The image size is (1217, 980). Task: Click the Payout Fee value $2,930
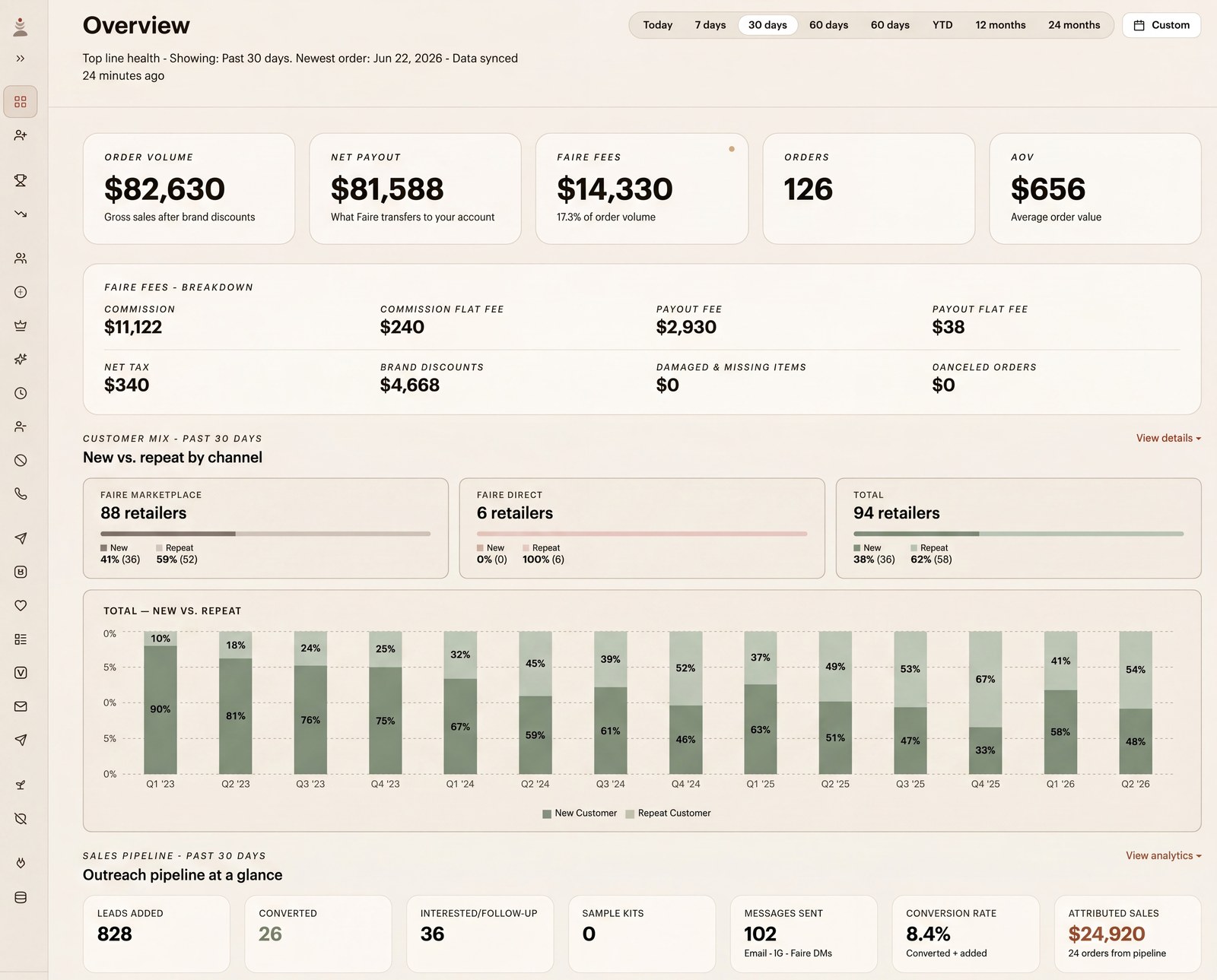[x=686, y=328]
